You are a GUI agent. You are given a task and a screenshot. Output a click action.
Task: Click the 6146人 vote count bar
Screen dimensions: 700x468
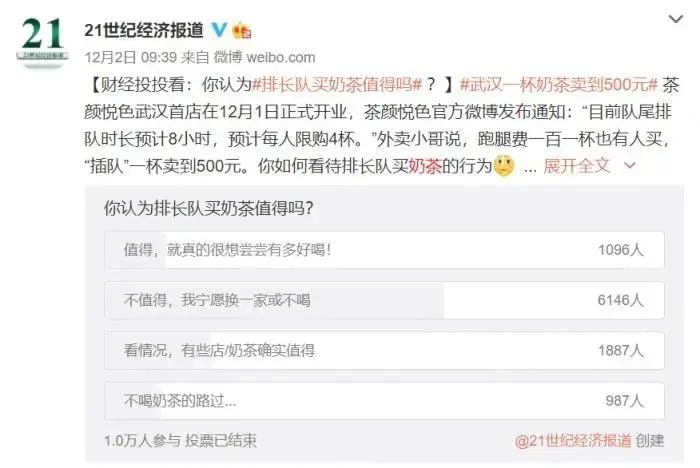click(x=621, y=300)
